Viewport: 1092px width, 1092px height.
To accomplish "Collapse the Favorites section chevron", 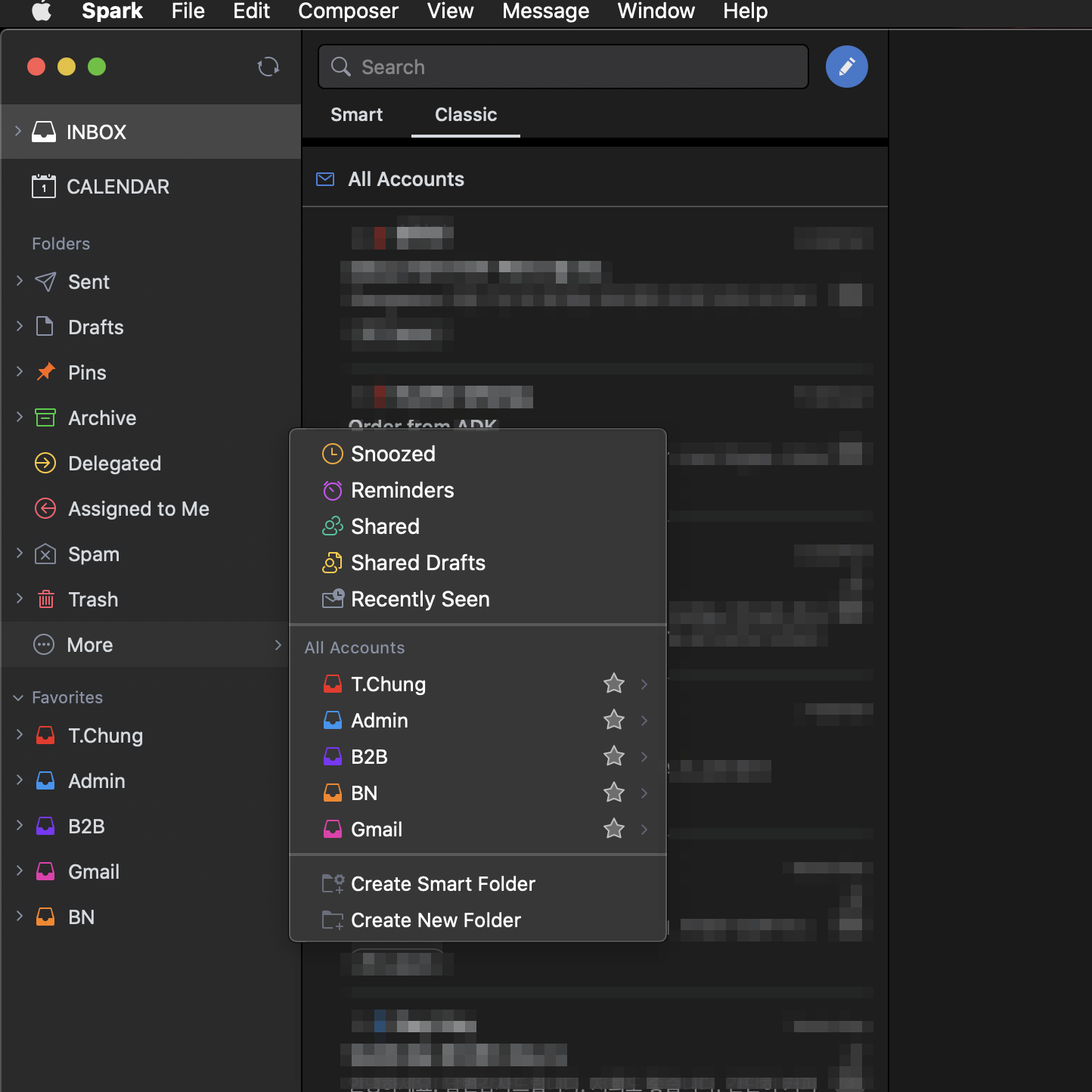I will click(x=18, y=697).
